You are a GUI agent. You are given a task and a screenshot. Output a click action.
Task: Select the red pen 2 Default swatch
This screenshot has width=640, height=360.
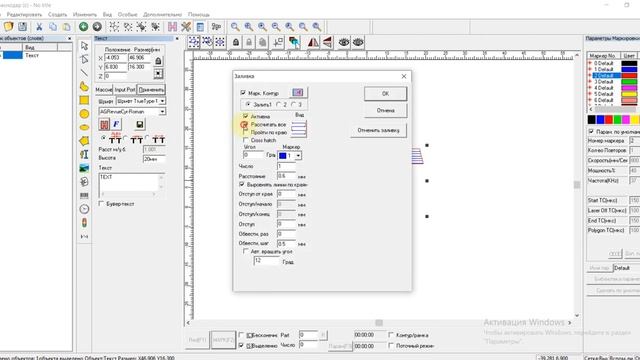click(629, 76)
